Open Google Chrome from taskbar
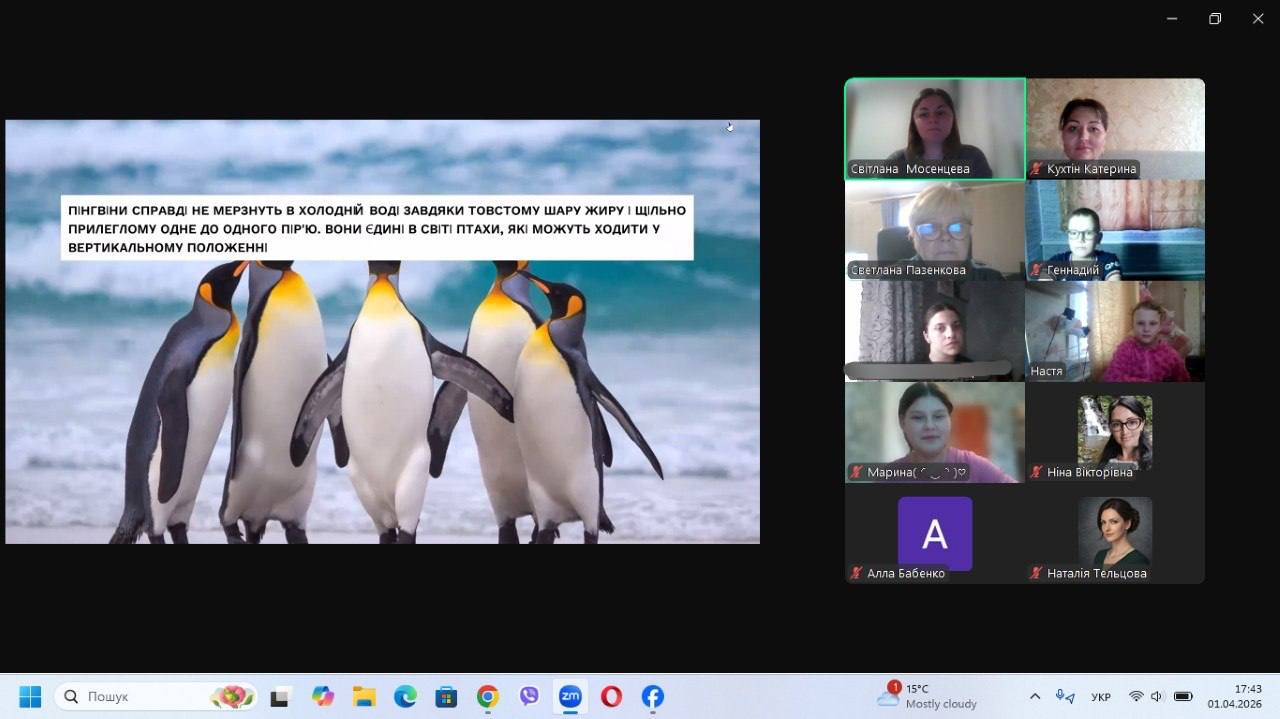 [487, 696]
